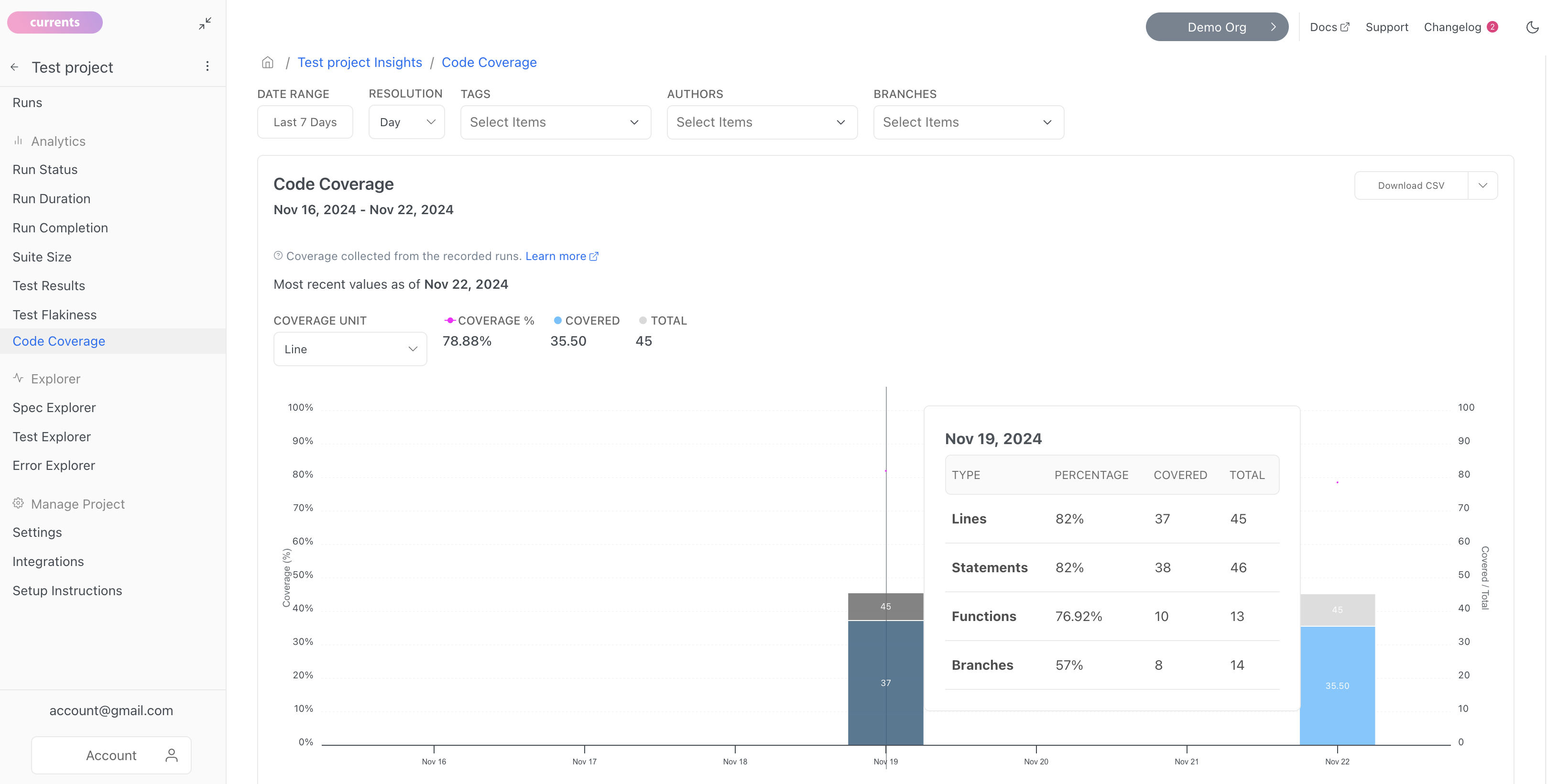Expand the Coverage Unit Line dropdown

tap(350, 349)
